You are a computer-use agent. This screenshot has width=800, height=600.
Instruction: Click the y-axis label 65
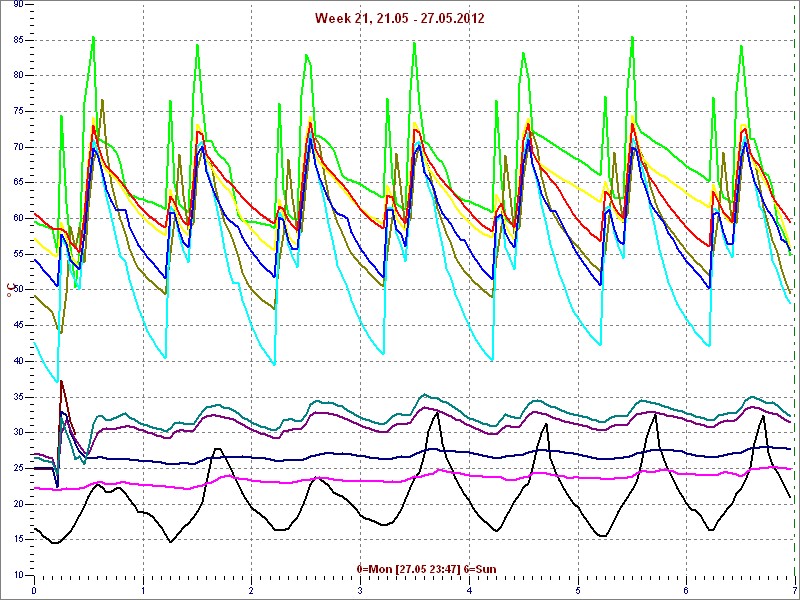point(17,183)
